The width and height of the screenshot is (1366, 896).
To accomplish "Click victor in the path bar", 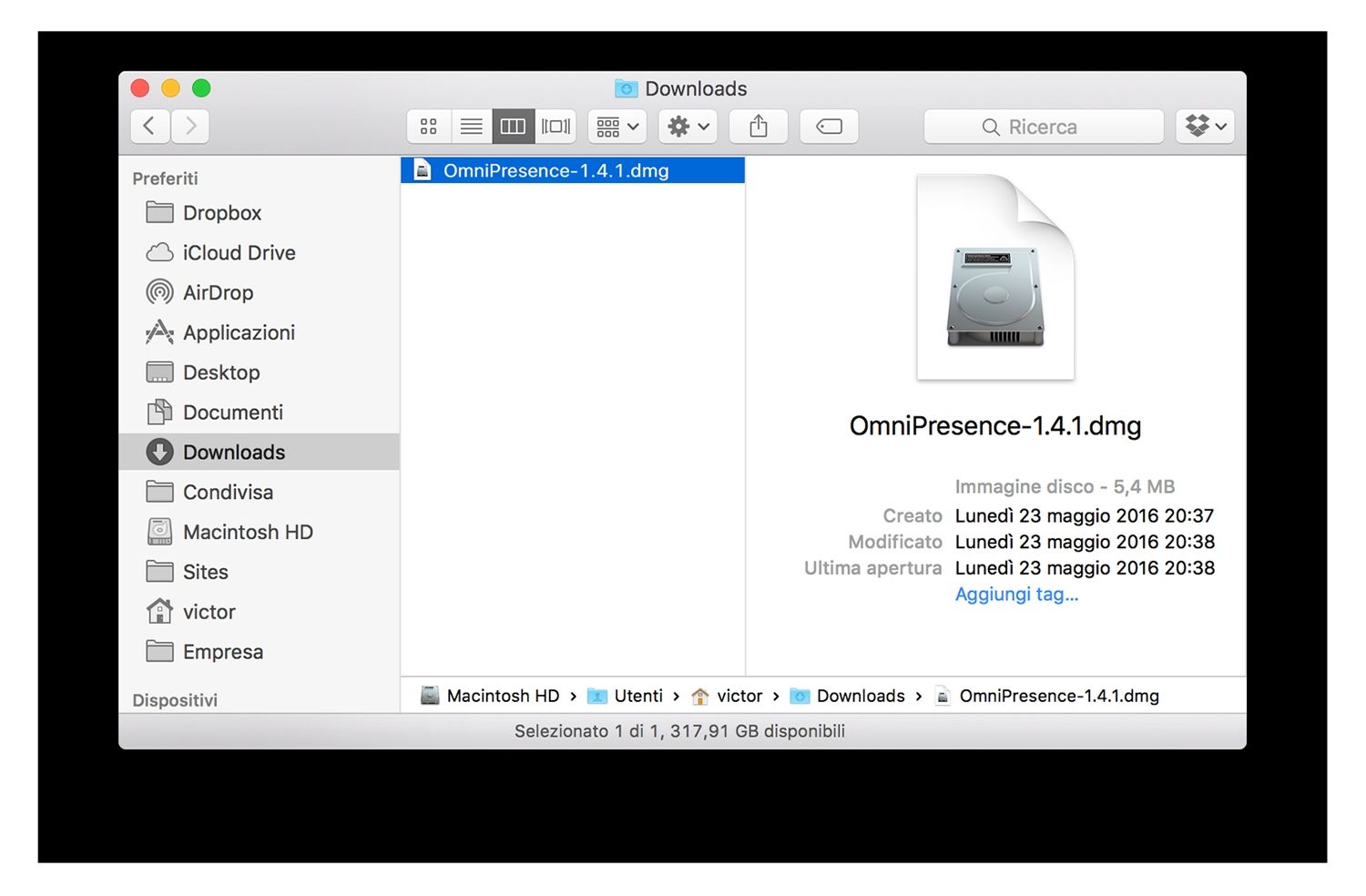I will pos(727,697).
